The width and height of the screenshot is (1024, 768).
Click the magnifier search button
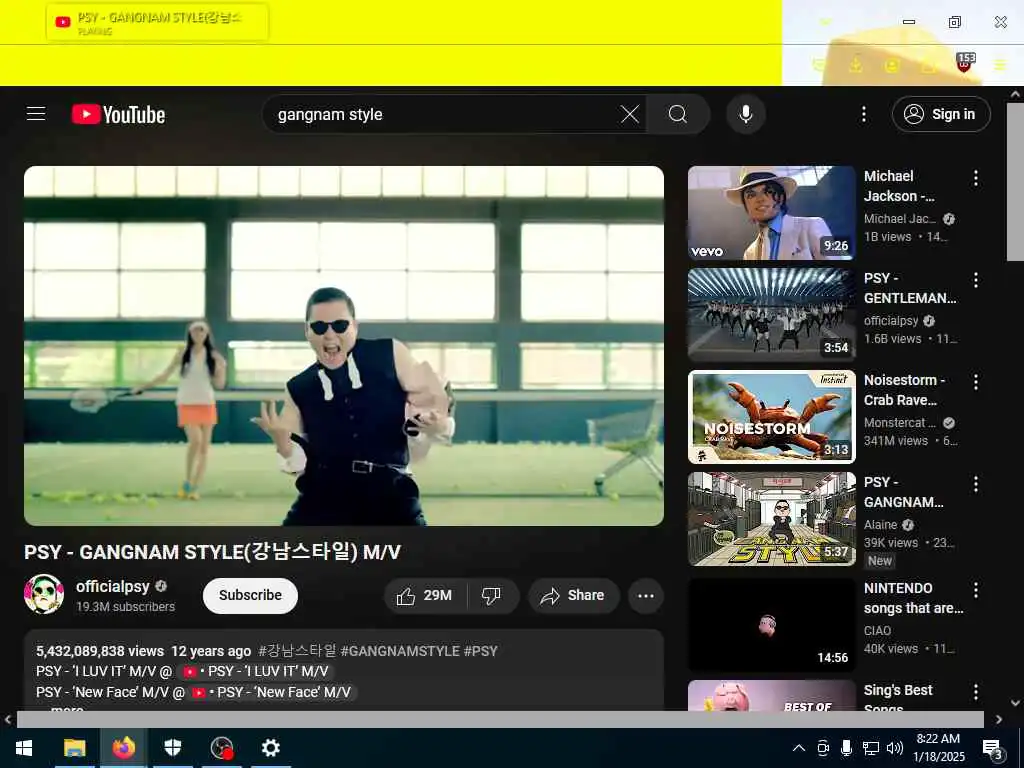(x=678, y=114)
